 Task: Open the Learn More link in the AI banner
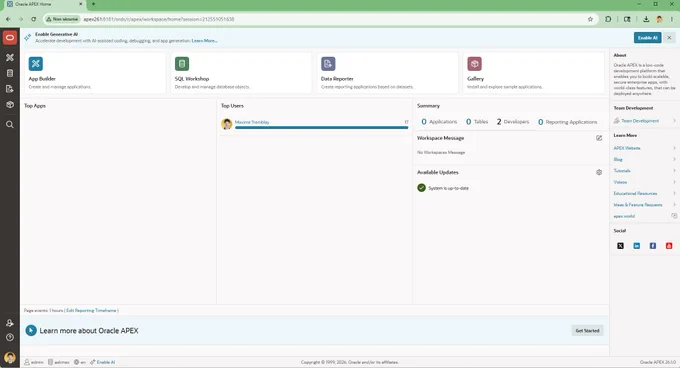click(x=204, y=41)
